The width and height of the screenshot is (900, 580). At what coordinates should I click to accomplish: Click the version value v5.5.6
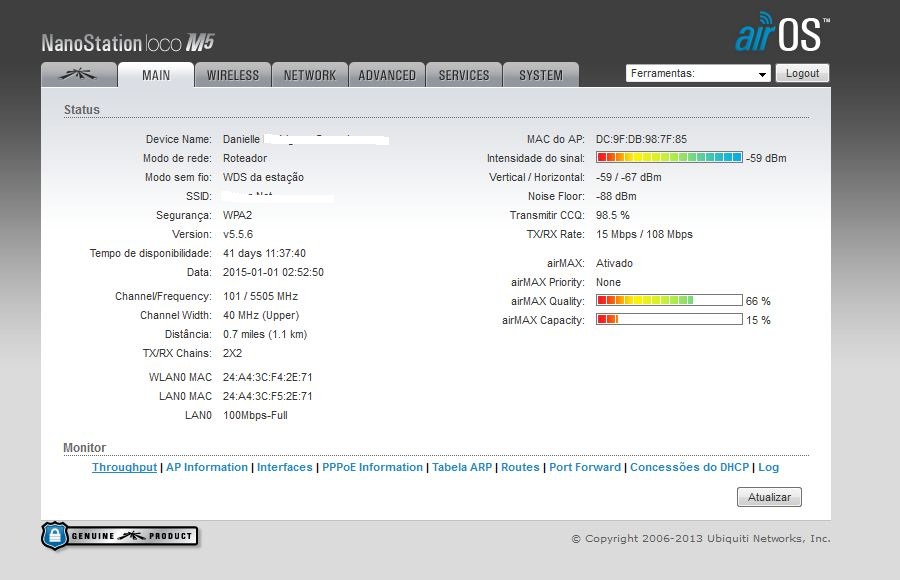tap(238, 234)
